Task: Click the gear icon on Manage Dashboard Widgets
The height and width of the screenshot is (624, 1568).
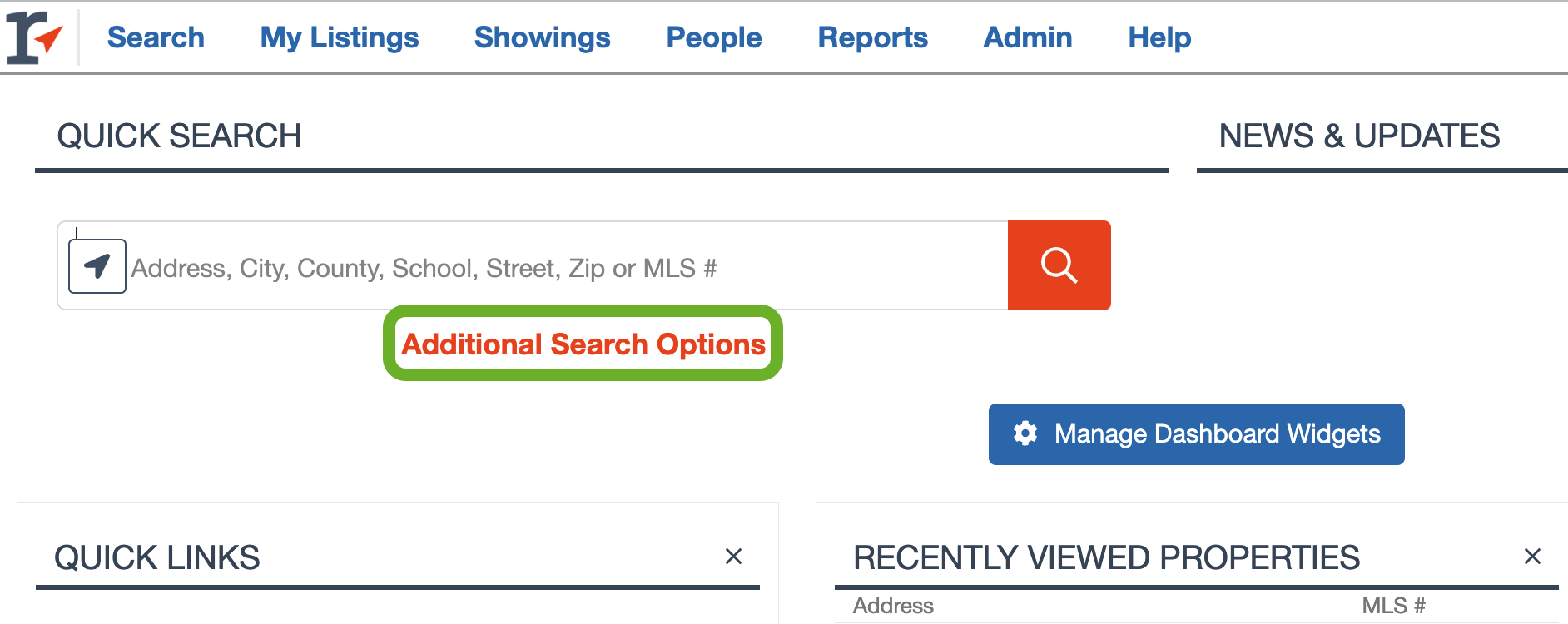Action: click(x=1025, y=433)
